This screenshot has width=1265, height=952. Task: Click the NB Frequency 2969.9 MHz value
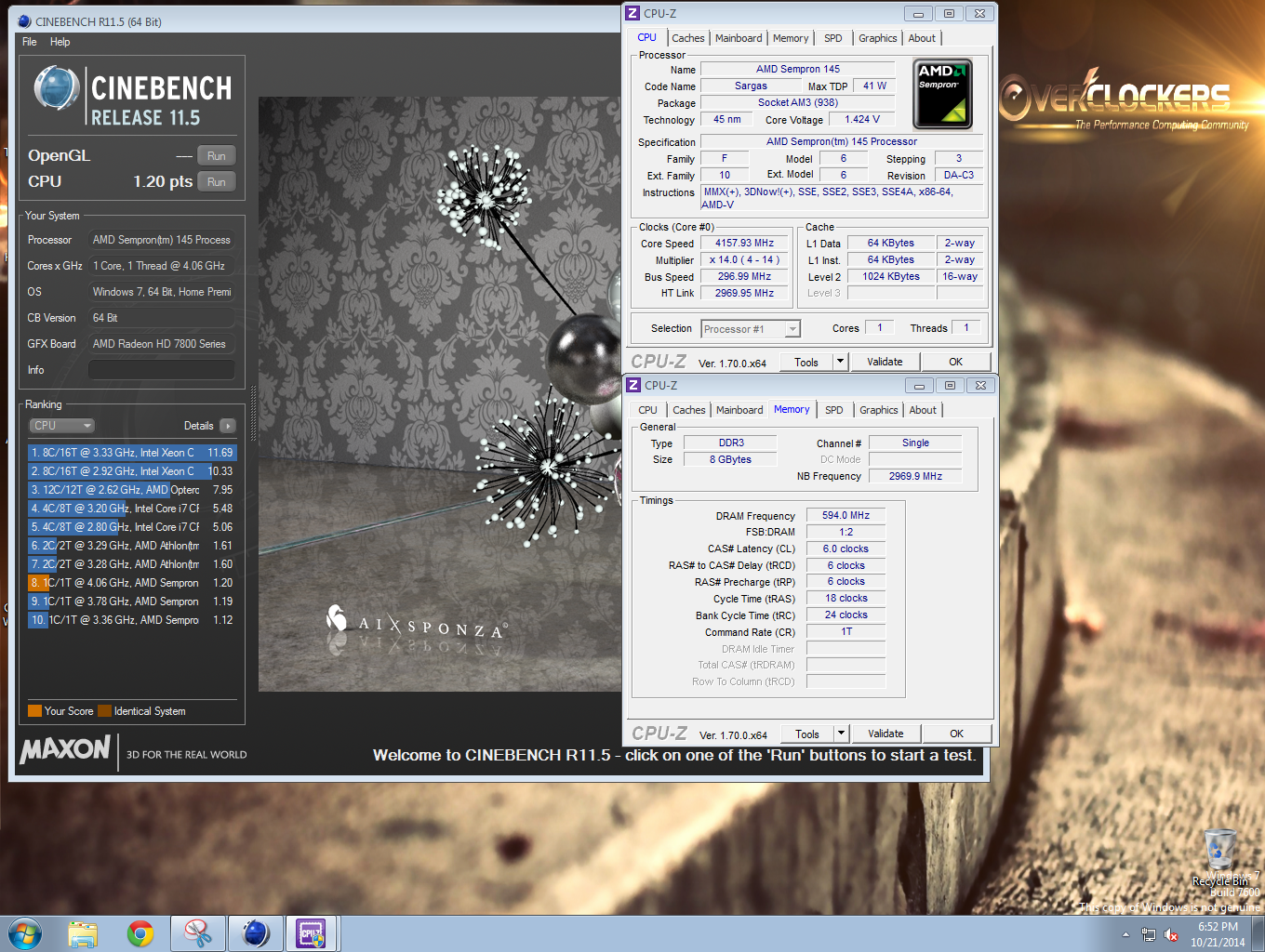(x=915, y=476)
